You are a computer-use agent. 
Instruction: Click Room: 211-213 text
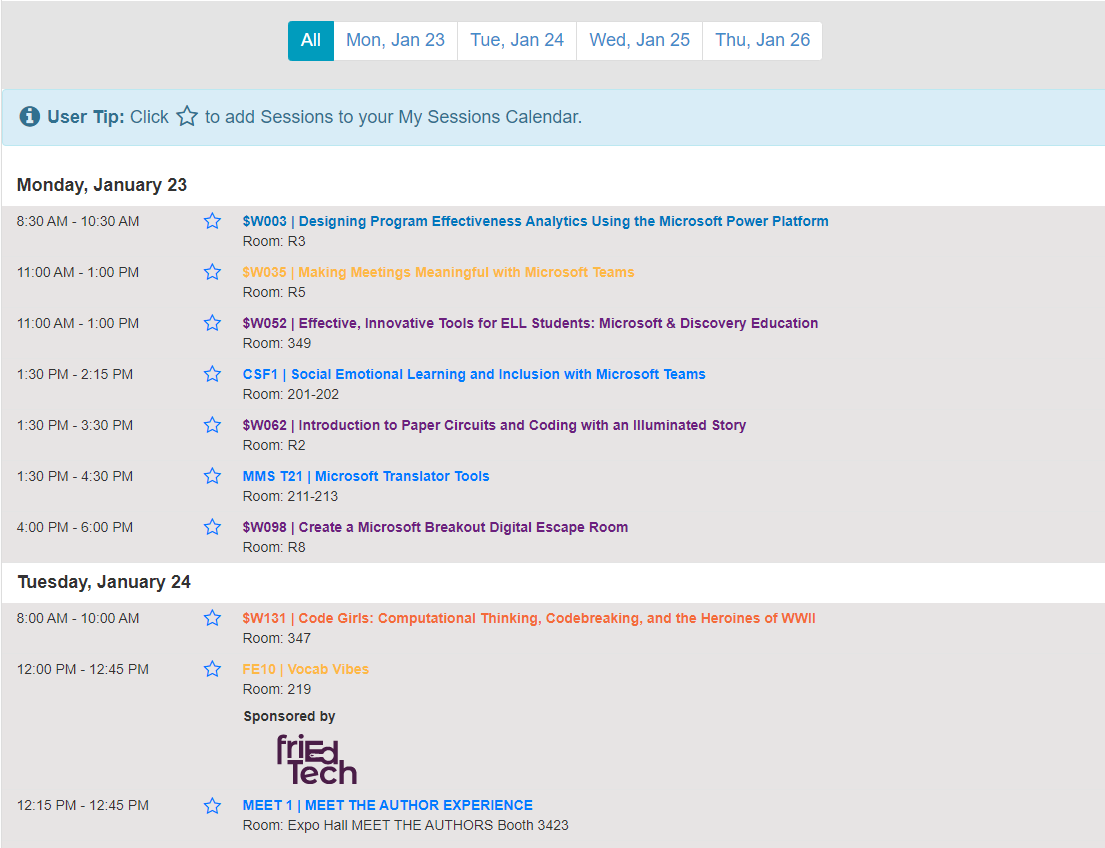290,496
